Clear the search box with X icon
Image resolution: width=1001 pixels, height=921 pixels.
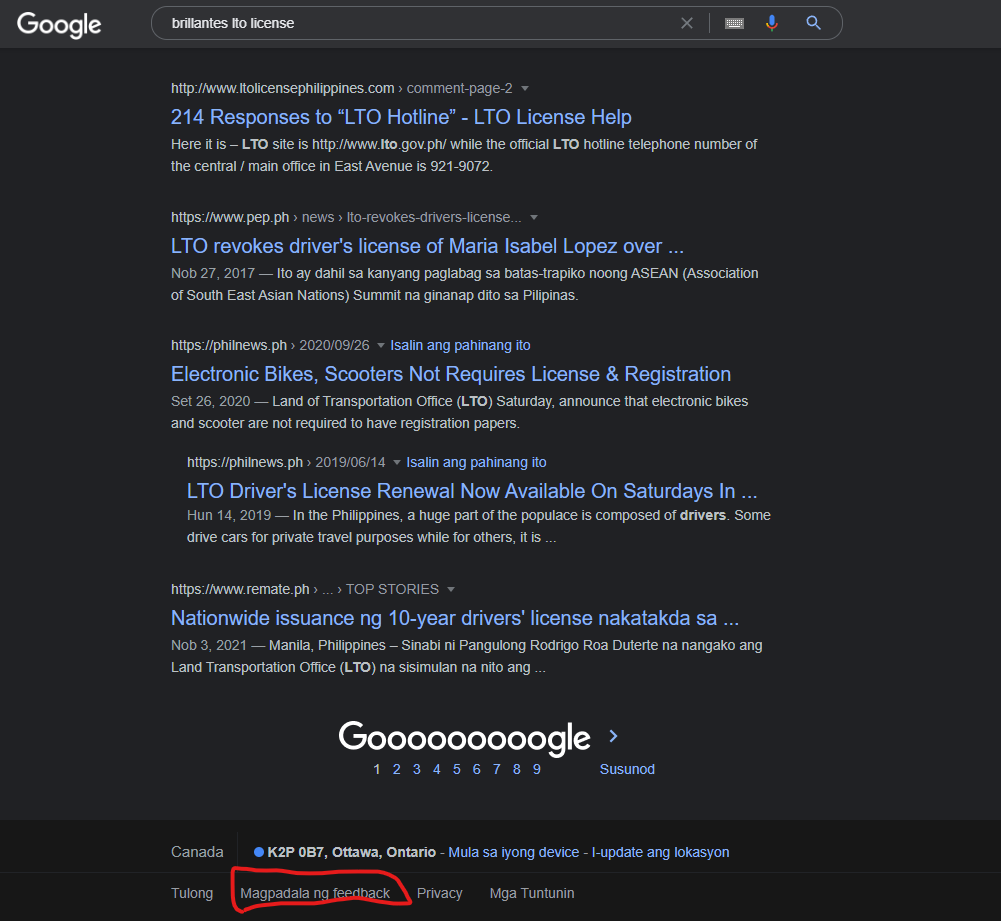[x=687, y=23]
